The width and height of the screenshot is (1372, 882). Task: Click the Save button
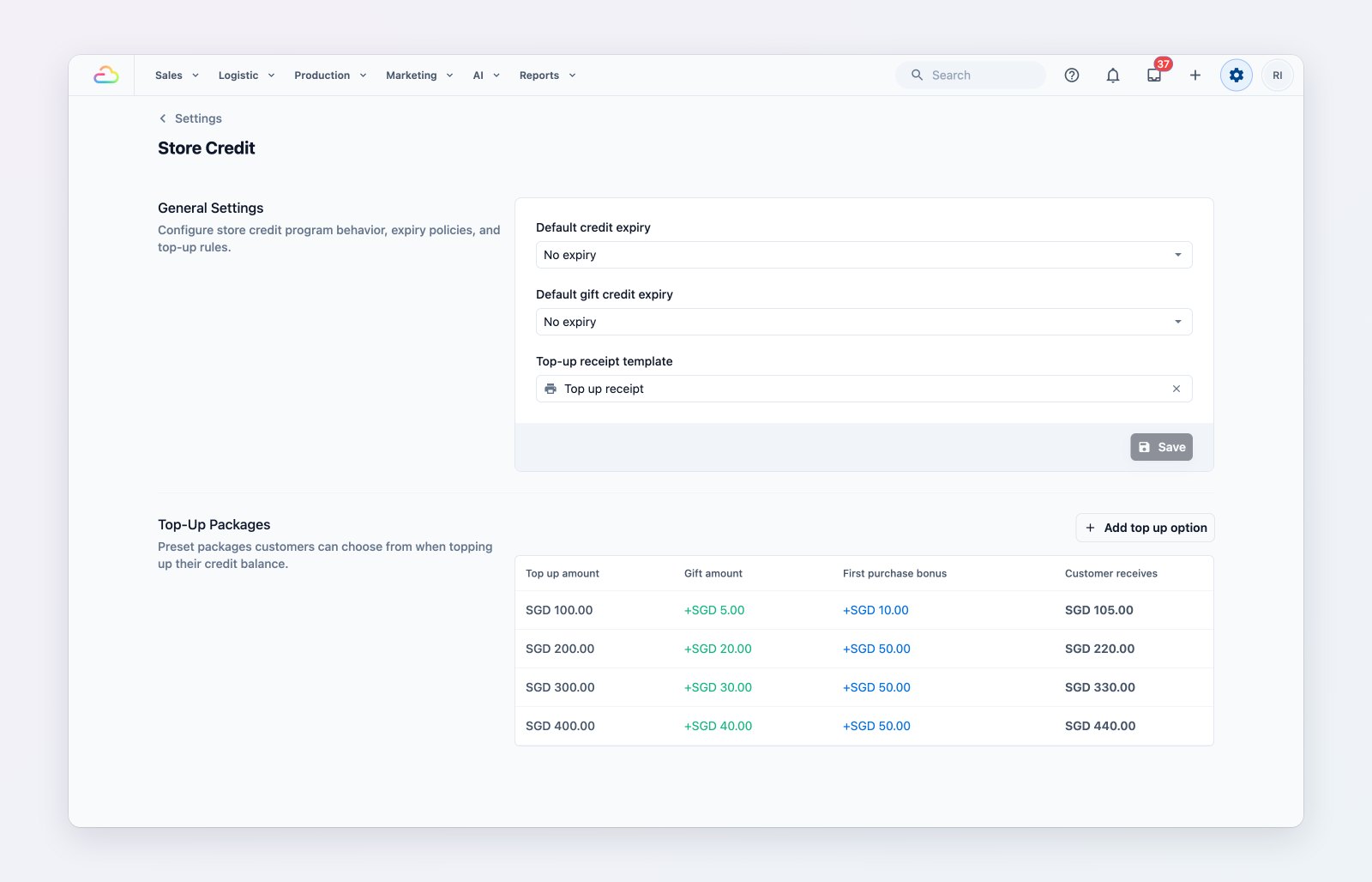1161,447
